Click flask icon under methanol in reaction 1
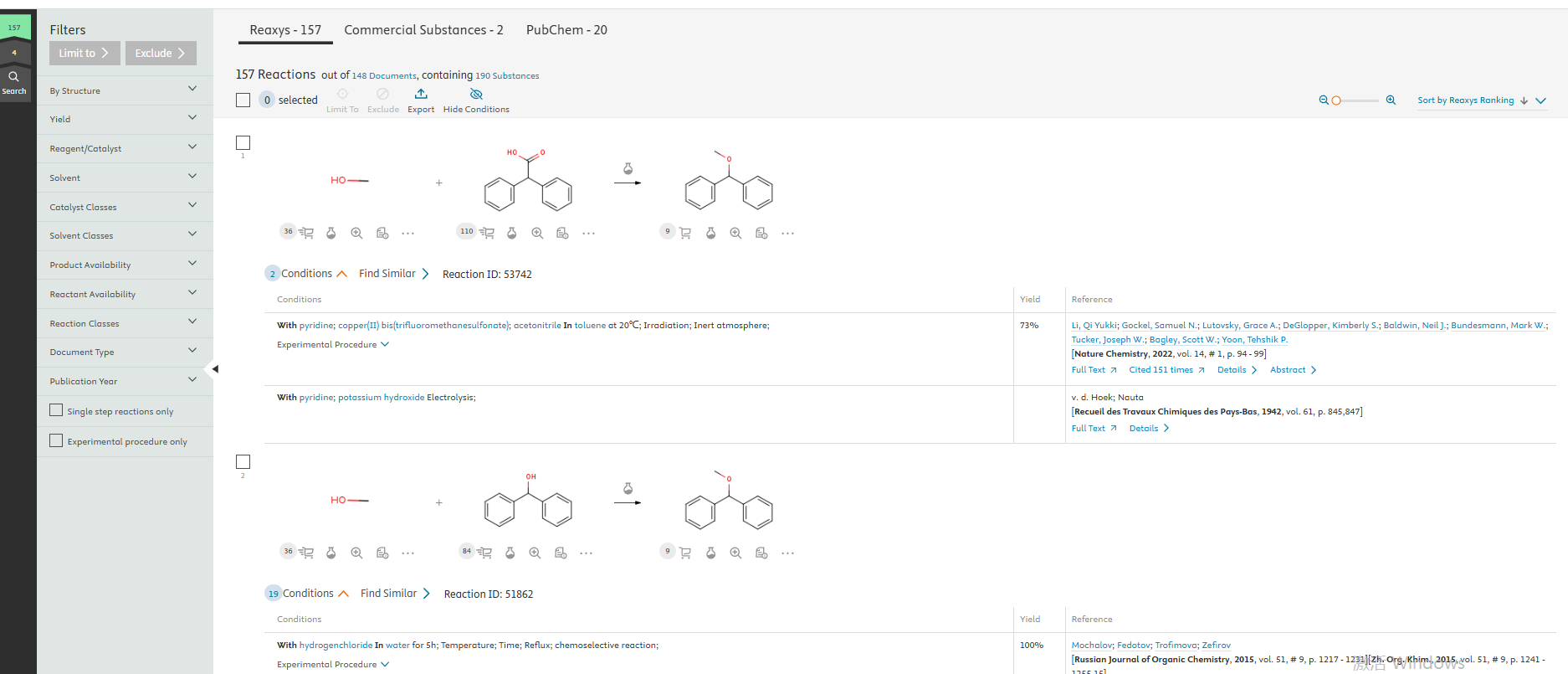Screen dimensions: 1568x674 pyautogui.click(x=331, y=233)
